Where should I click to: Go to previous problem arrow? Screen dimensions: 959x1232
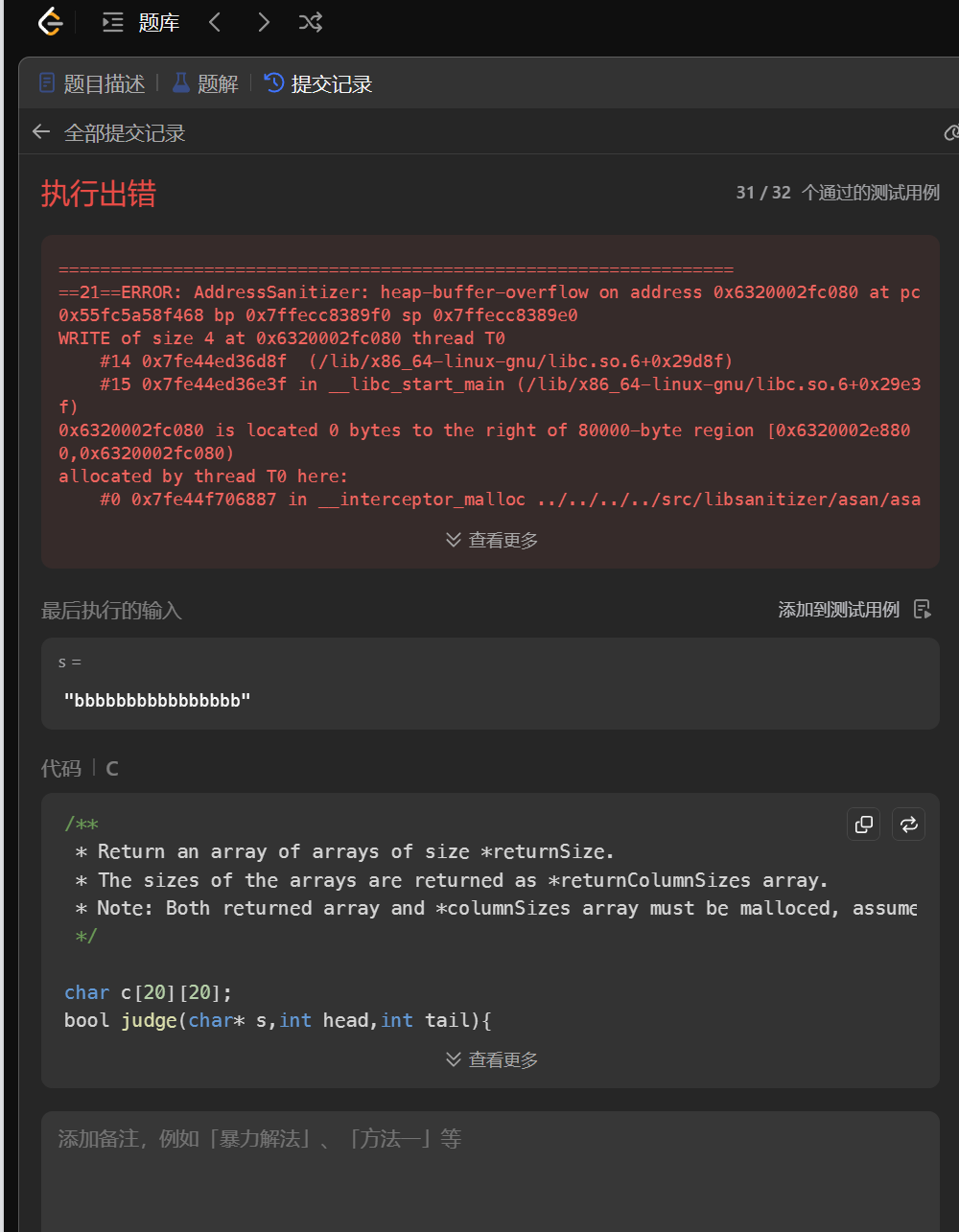215,22
